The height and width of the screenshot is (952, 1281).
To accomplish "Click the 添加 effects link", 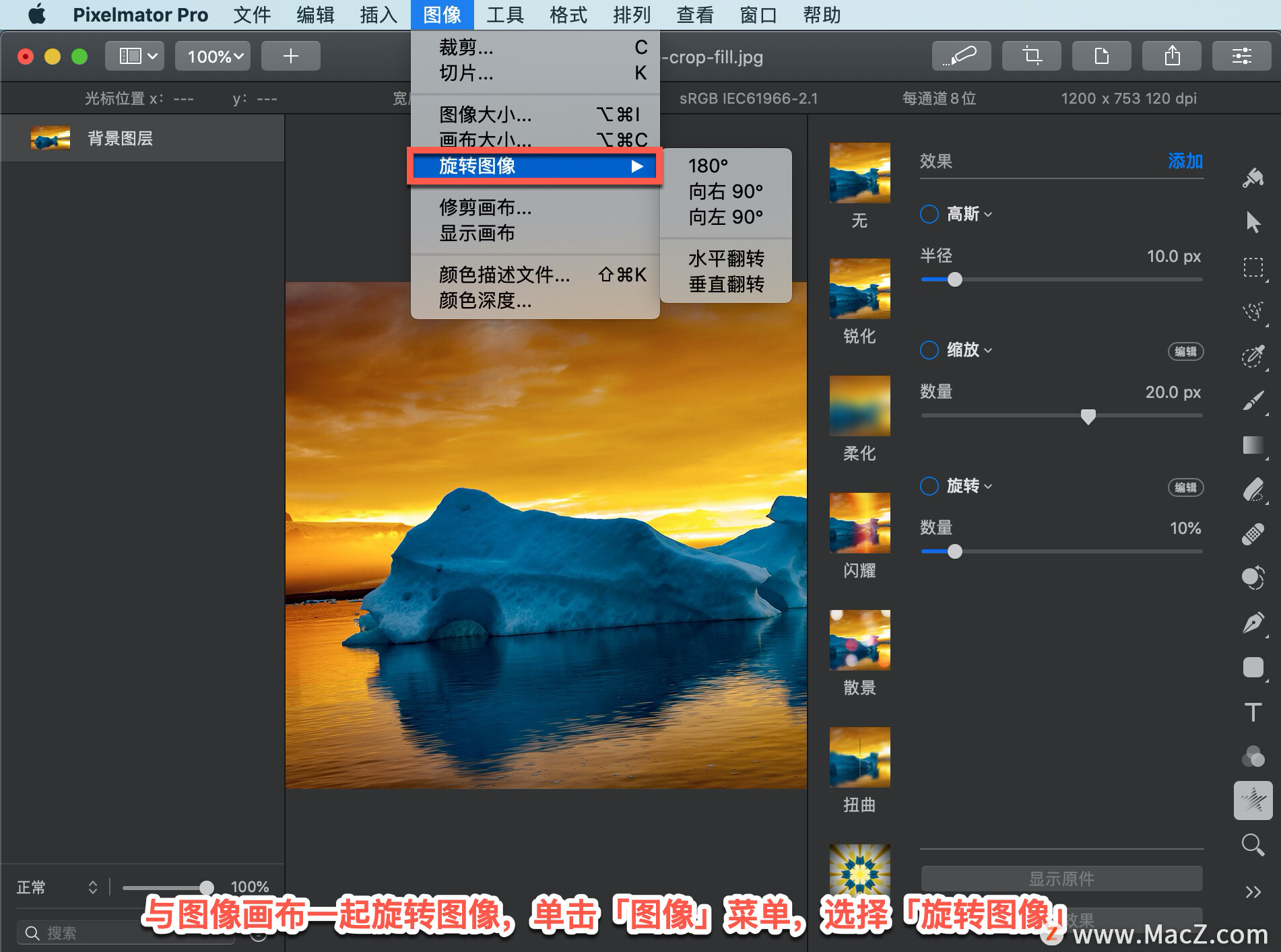I will [x=1185, y=161].
